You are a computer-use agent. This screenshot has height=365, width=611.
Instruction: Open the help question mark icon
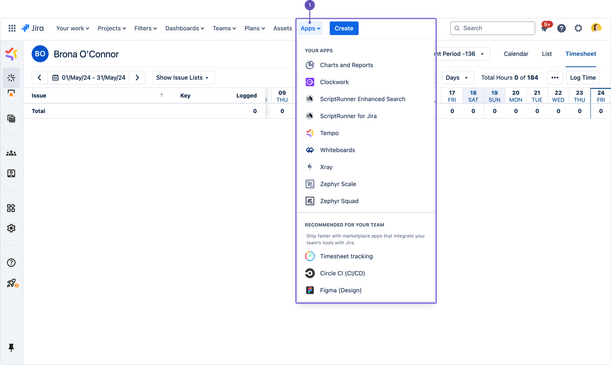(x=561, y=28)
